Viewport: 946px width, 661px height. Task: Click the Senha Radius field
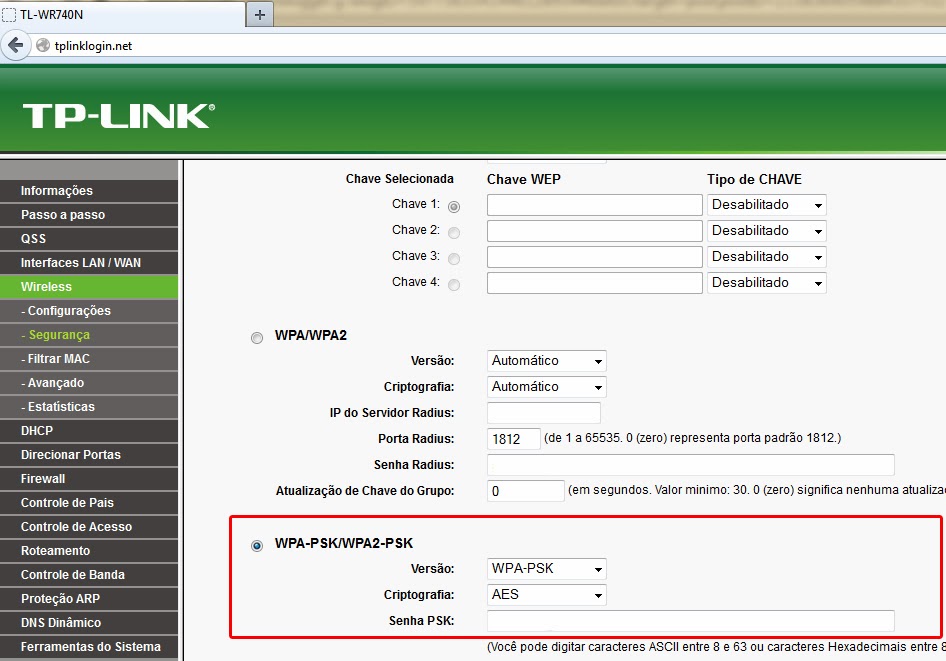pos(691,464)
